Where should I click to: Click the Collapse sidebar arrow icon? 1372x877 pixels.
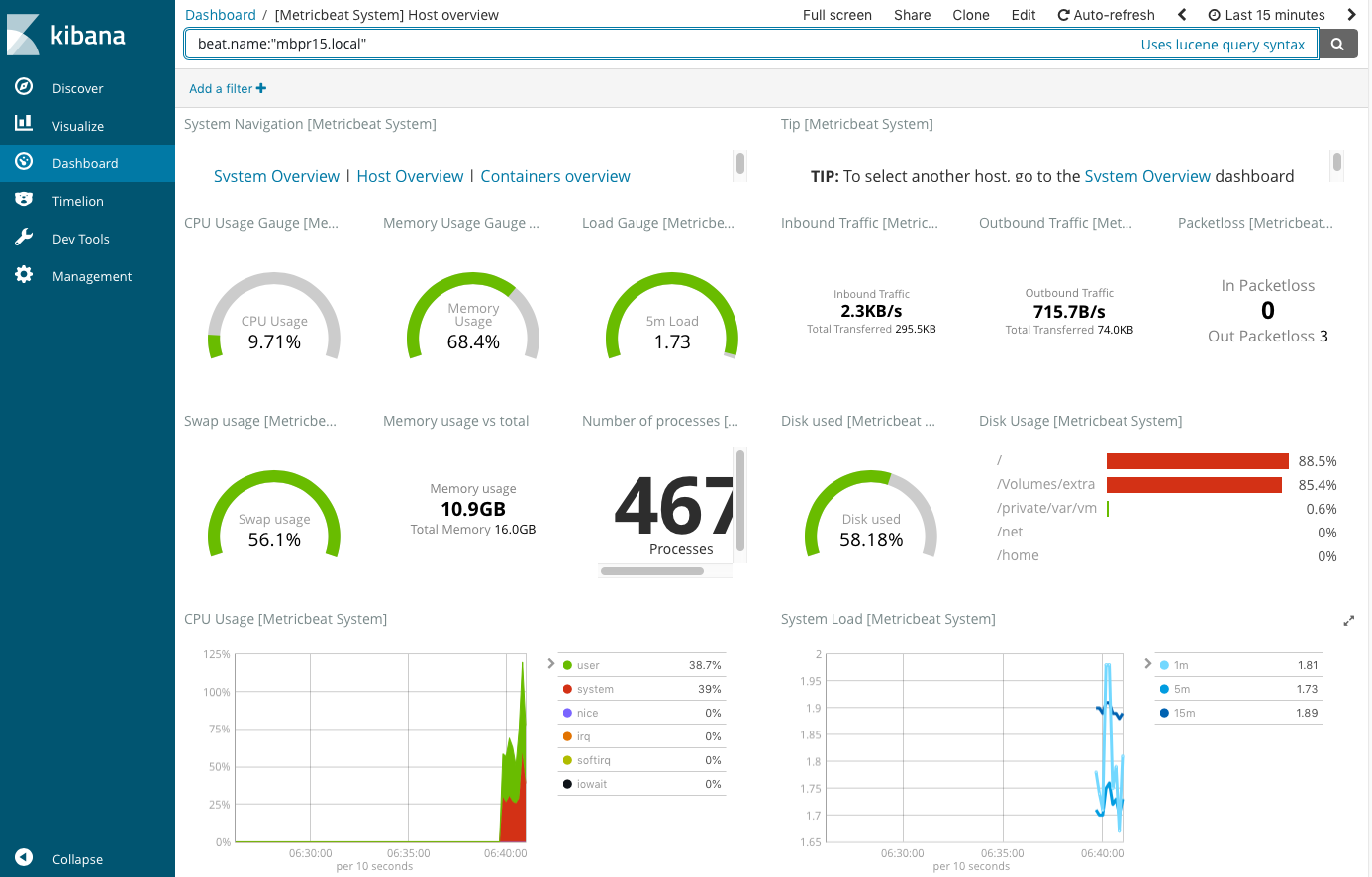coord(24,858)
